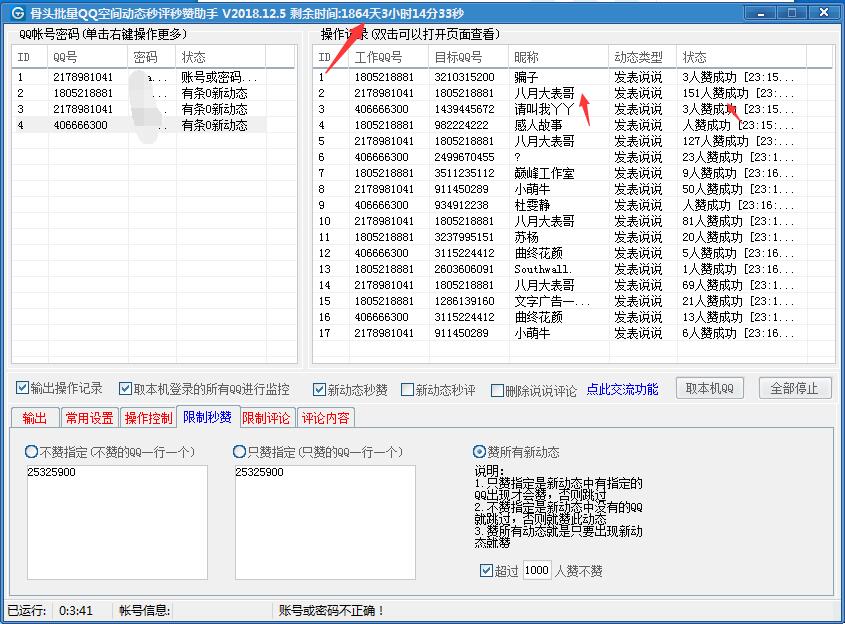Uncheck 超过 1000 人赞不赞 checkbox

pyautogui.click(x=486, y=570)
